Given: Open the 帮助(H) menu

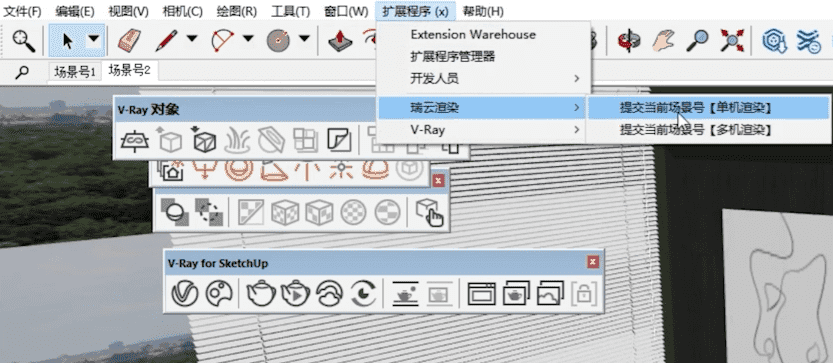Looking at the screenshot, I should 483,11.
